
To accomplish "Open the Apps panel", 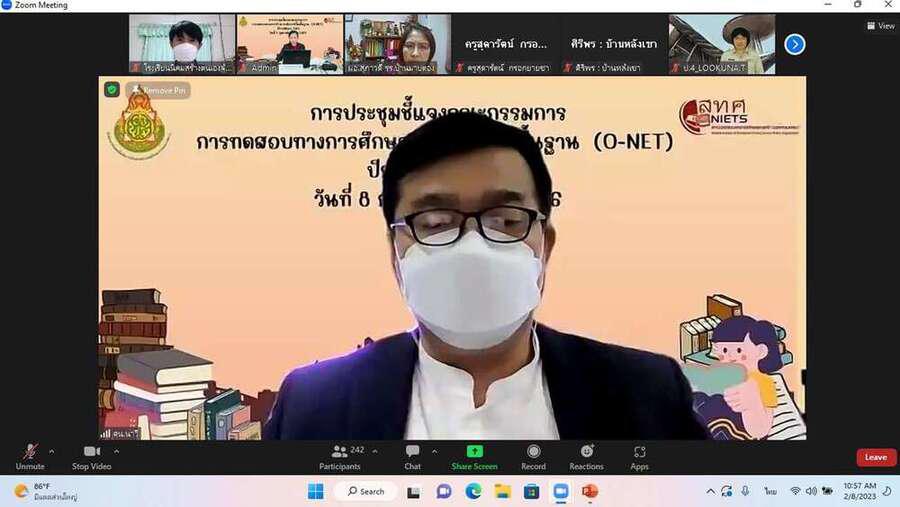I will [x=639, y=453].
